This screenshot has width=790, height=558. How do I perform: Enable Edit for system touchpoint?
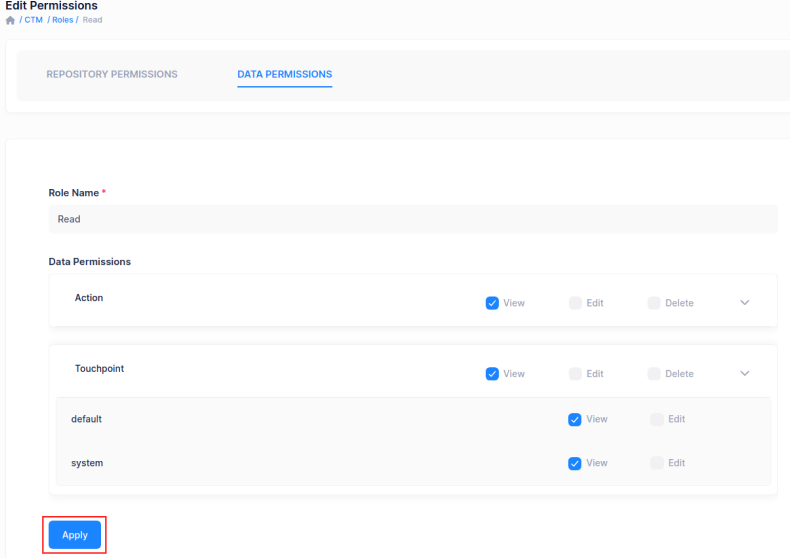click(657, 463)
